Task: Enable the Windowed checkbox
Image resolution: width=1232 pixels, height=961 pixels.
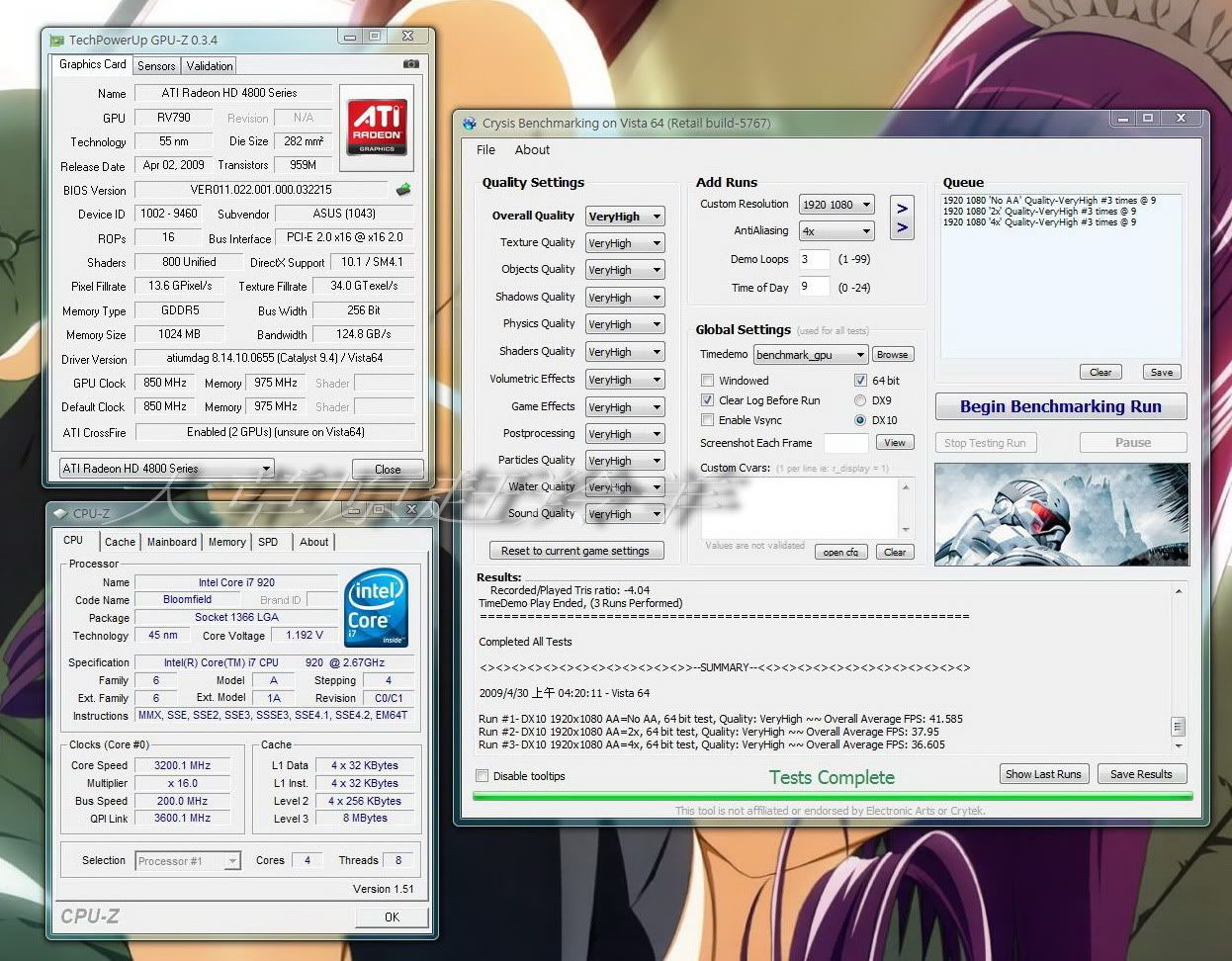Action: 707,381
